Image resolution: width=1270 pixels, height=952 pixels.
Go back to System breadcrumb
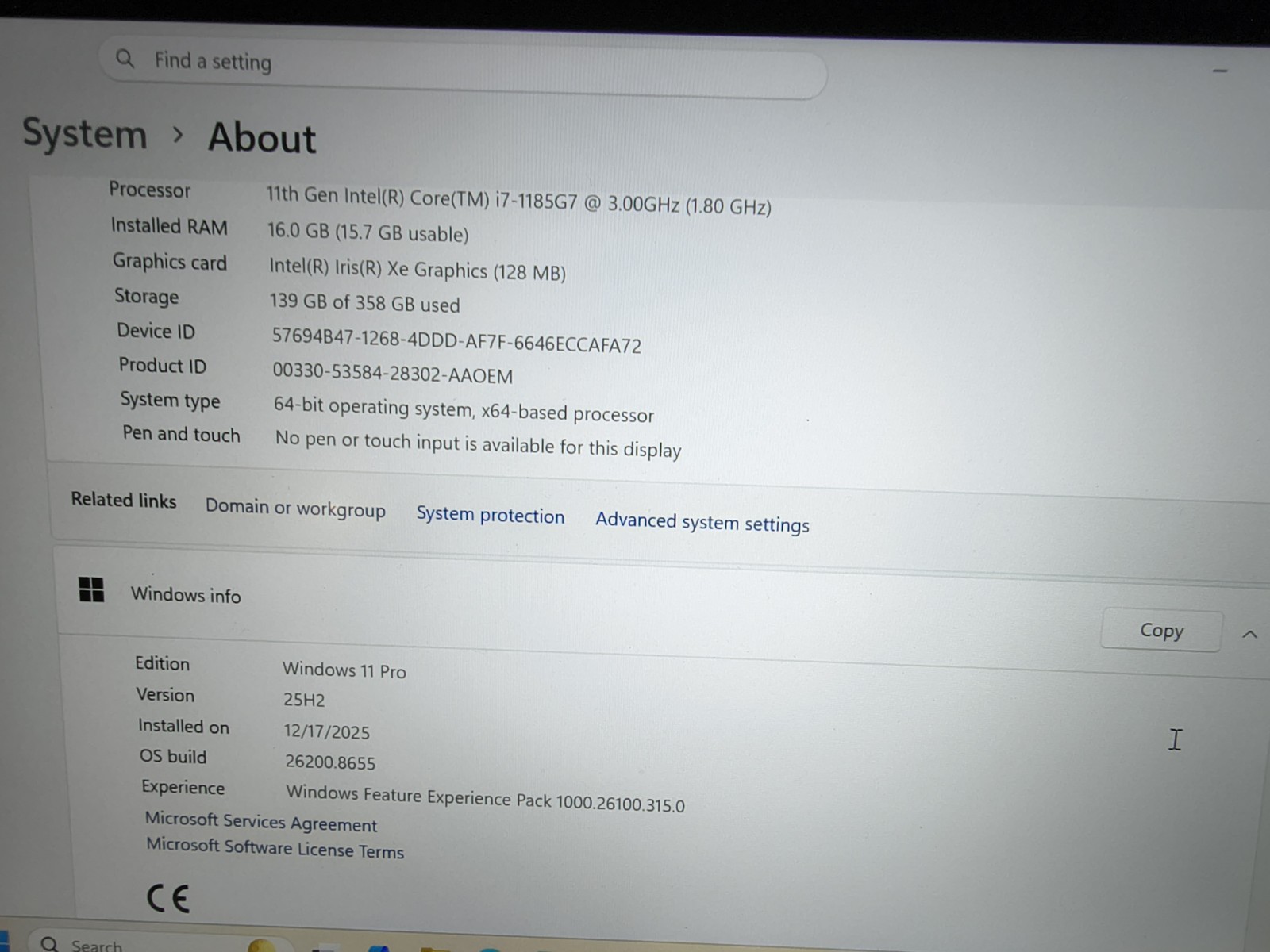(85, 132)
